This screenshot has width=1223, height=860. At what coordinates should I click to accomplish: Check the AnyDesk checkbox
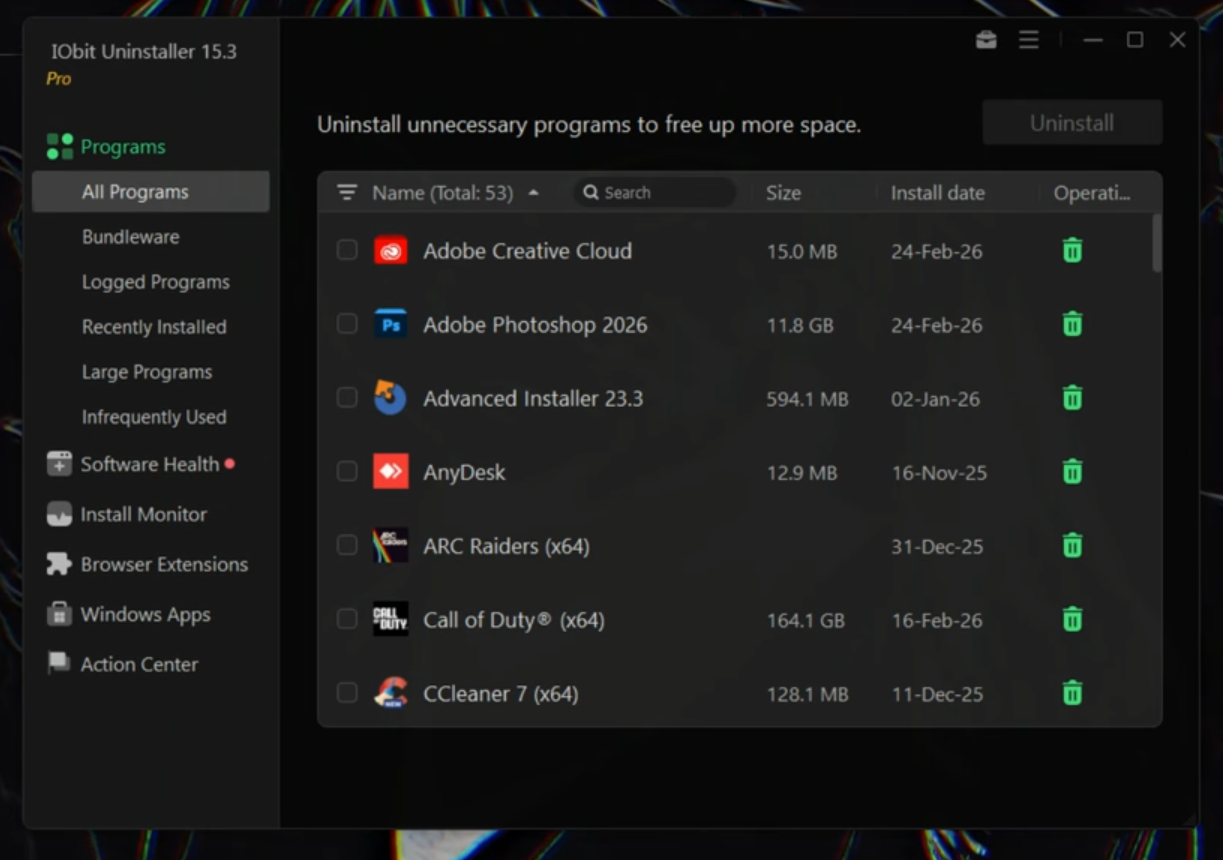[x=347, y=471]
